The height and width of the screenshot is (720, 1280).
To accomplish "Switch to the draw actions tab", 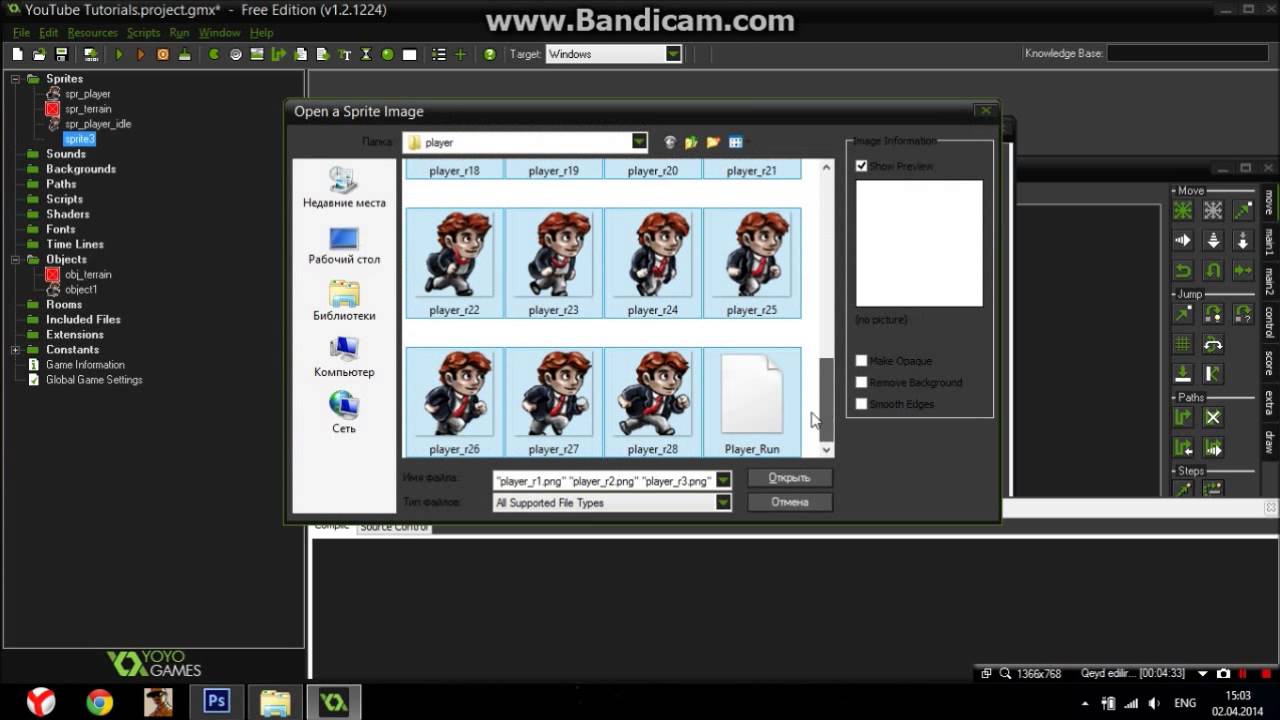I will pos(1269,441).
